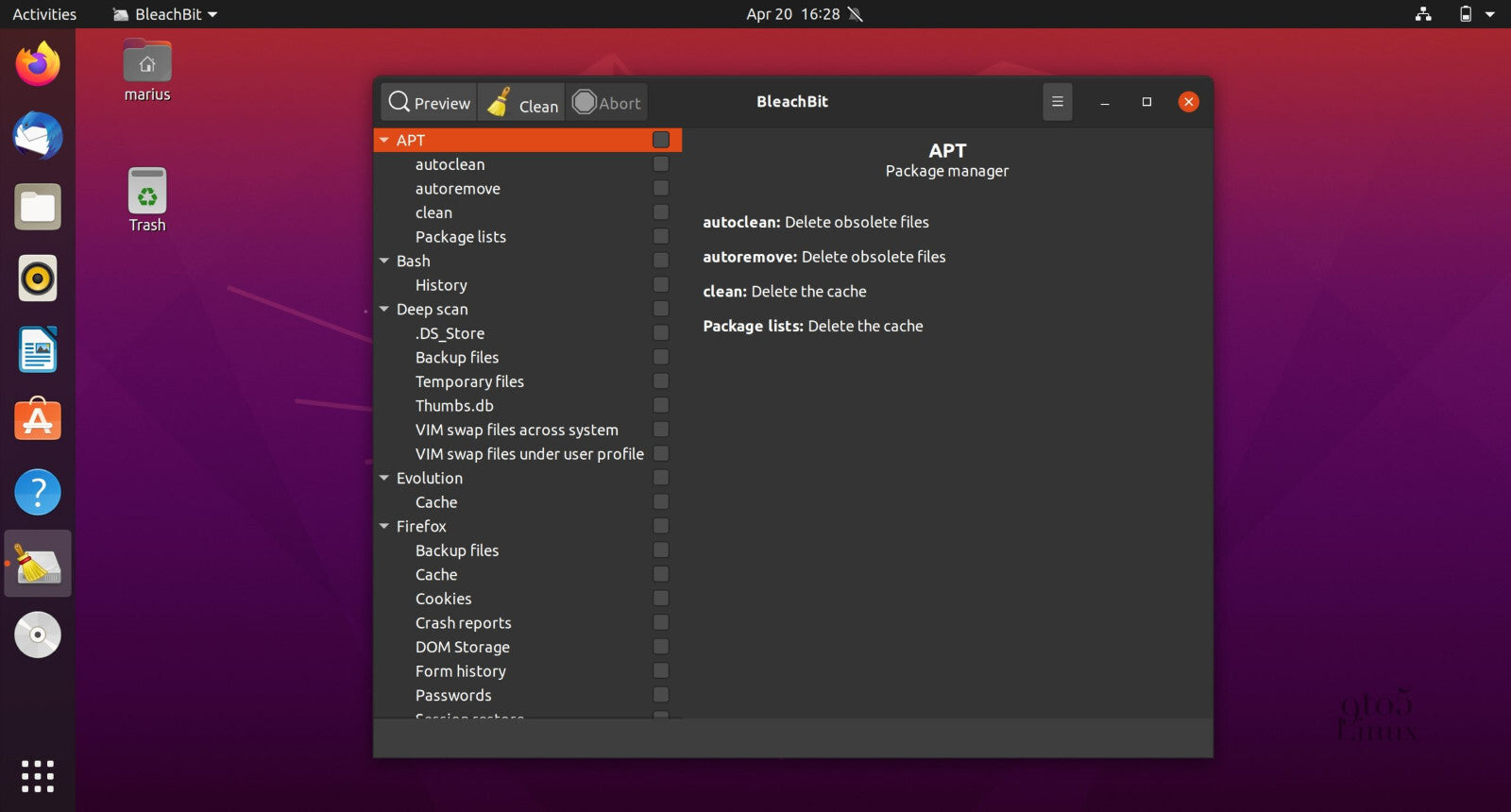The image size is (1511, 812).
Task: Maximize the BleachBit window
Action: pos(1146,102)
